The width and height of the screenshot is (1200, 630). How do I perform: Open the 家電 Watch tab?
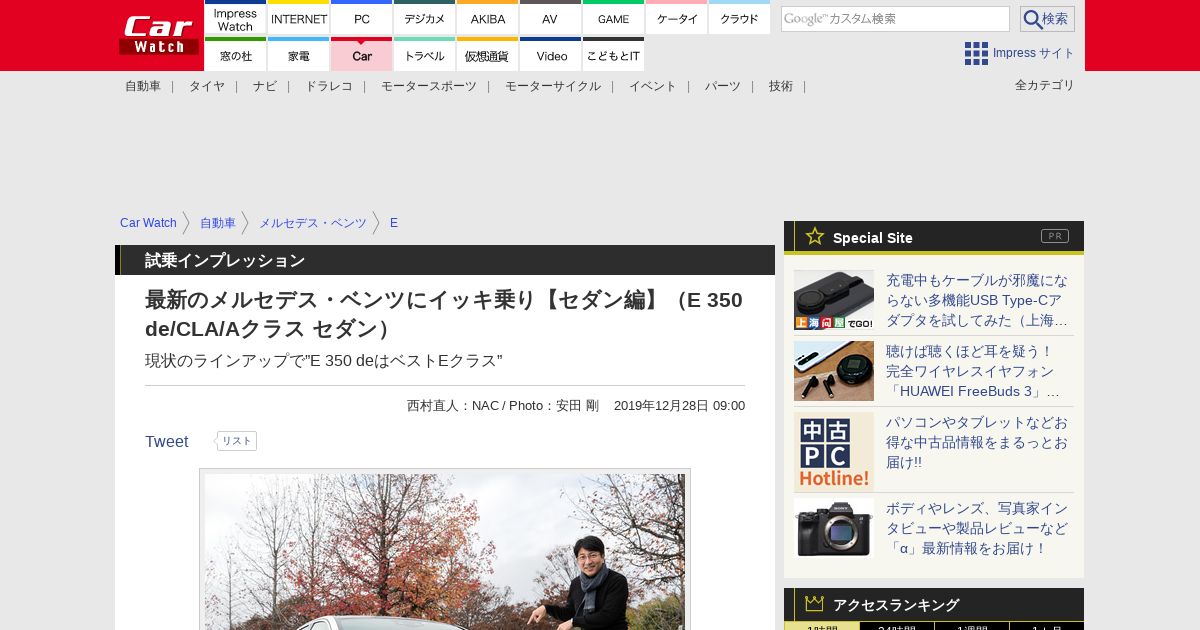(x=299, y=55)
